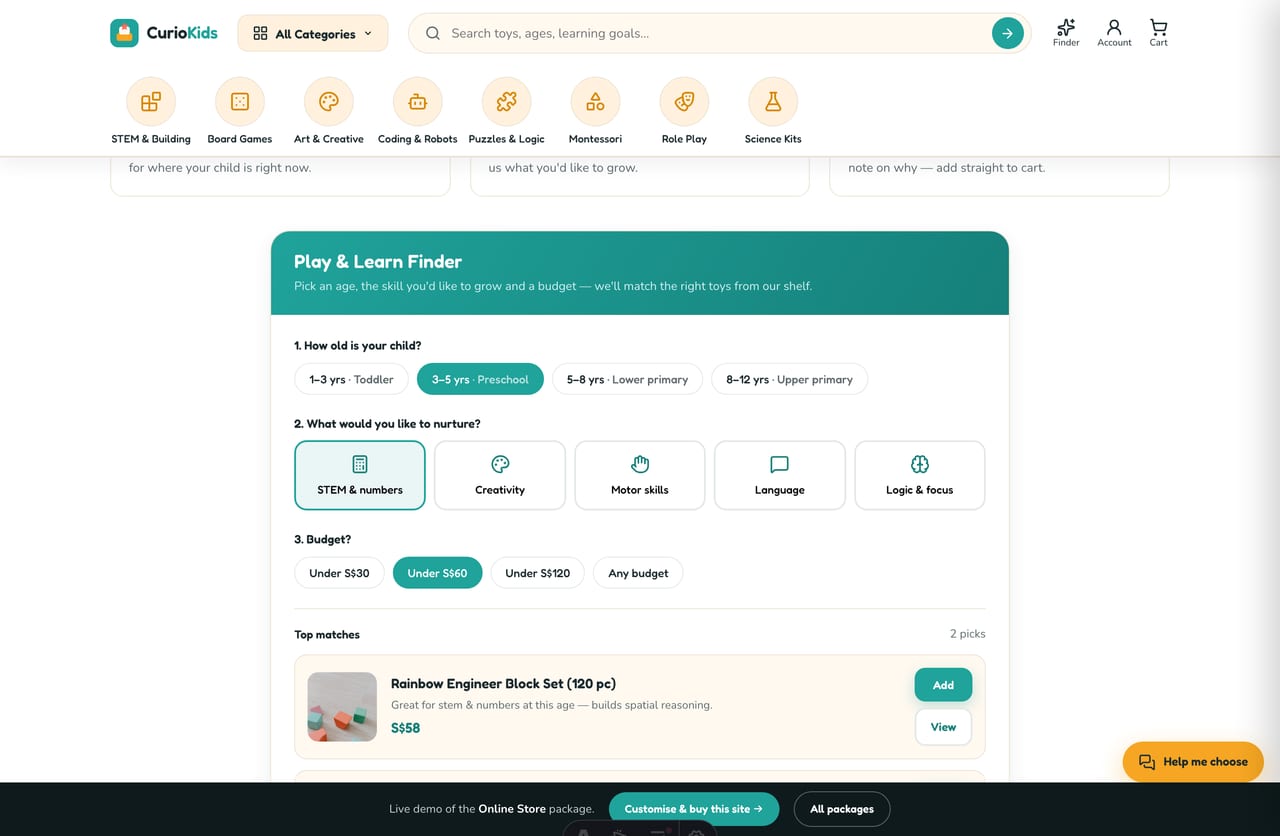Click the CurioKids logo icon
1280x836 pixels.
click(124, 33)
